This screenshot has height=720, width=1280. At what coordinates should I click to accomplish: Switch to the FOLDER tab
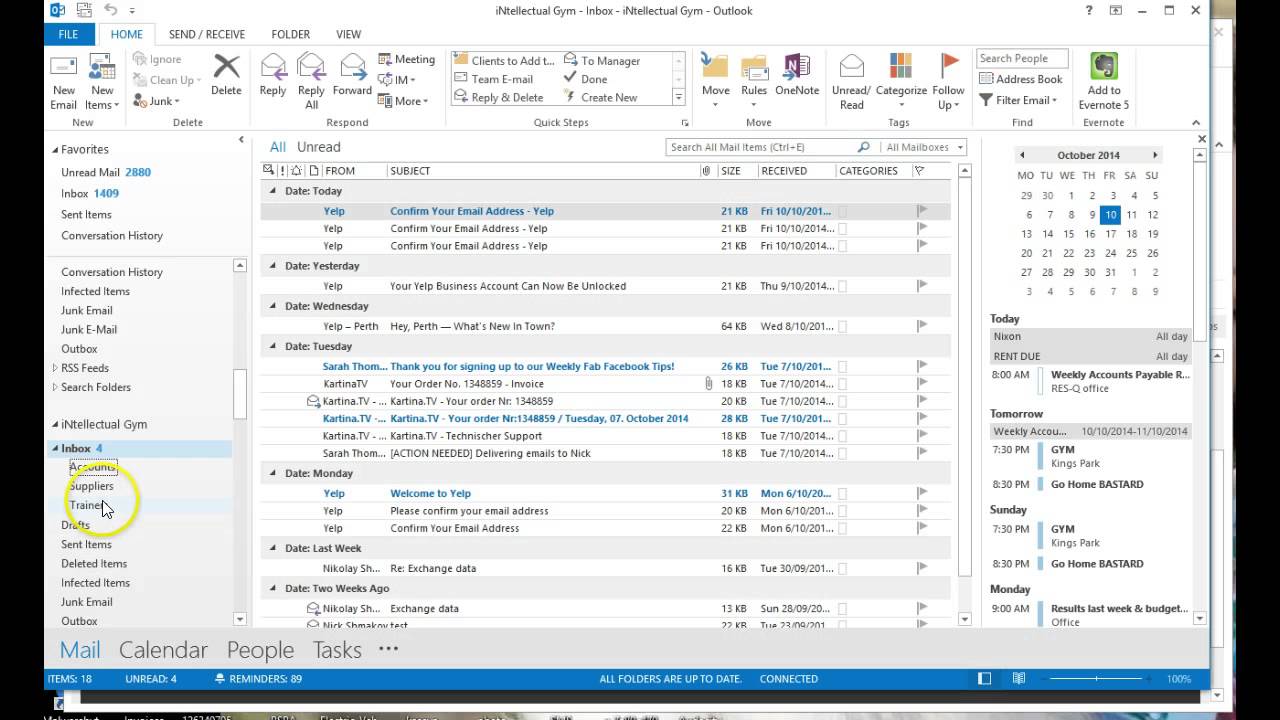pos(290,34)
